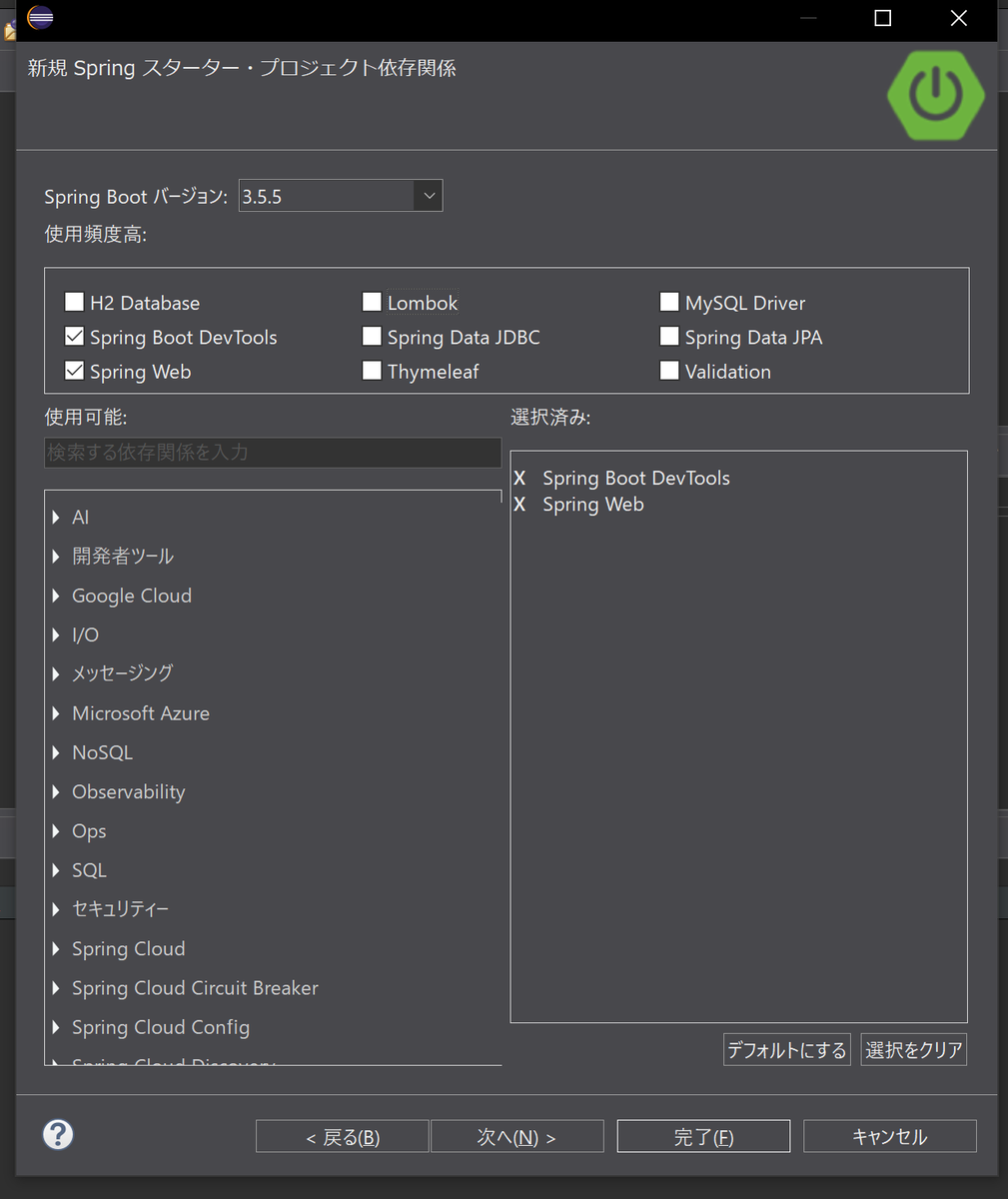
Task: Tick the Validation checkbox
Action: 669,371
